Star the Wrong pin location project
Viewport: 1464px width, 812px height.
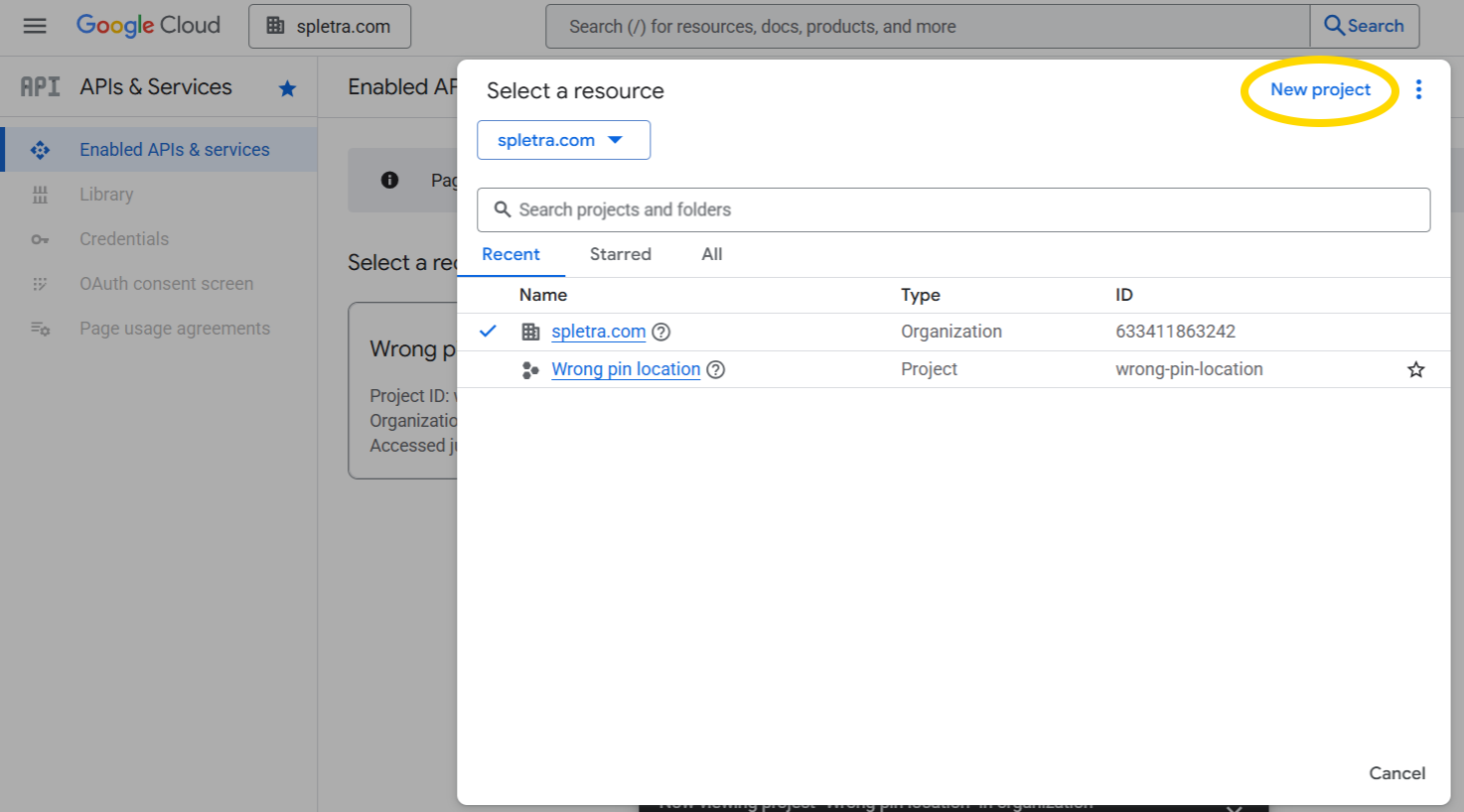point(1414,369)
